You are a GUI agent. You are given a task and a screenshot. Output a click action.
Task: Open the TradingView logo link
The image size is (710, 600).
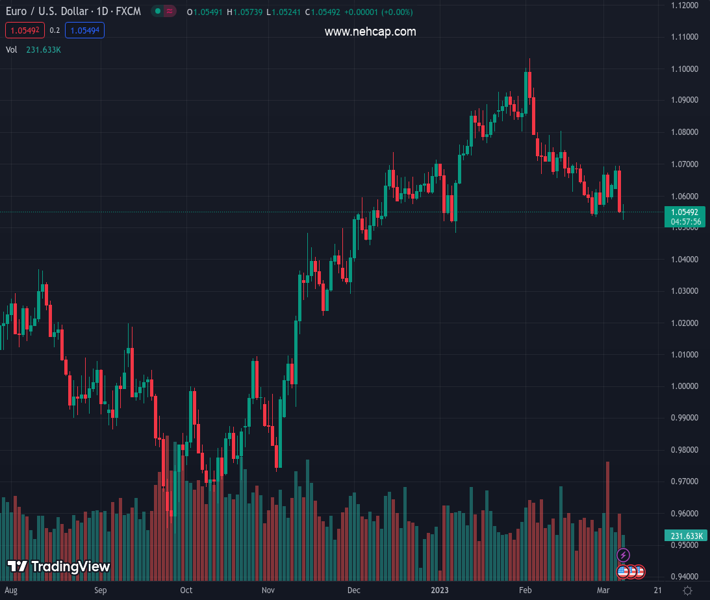coord(58,567)
